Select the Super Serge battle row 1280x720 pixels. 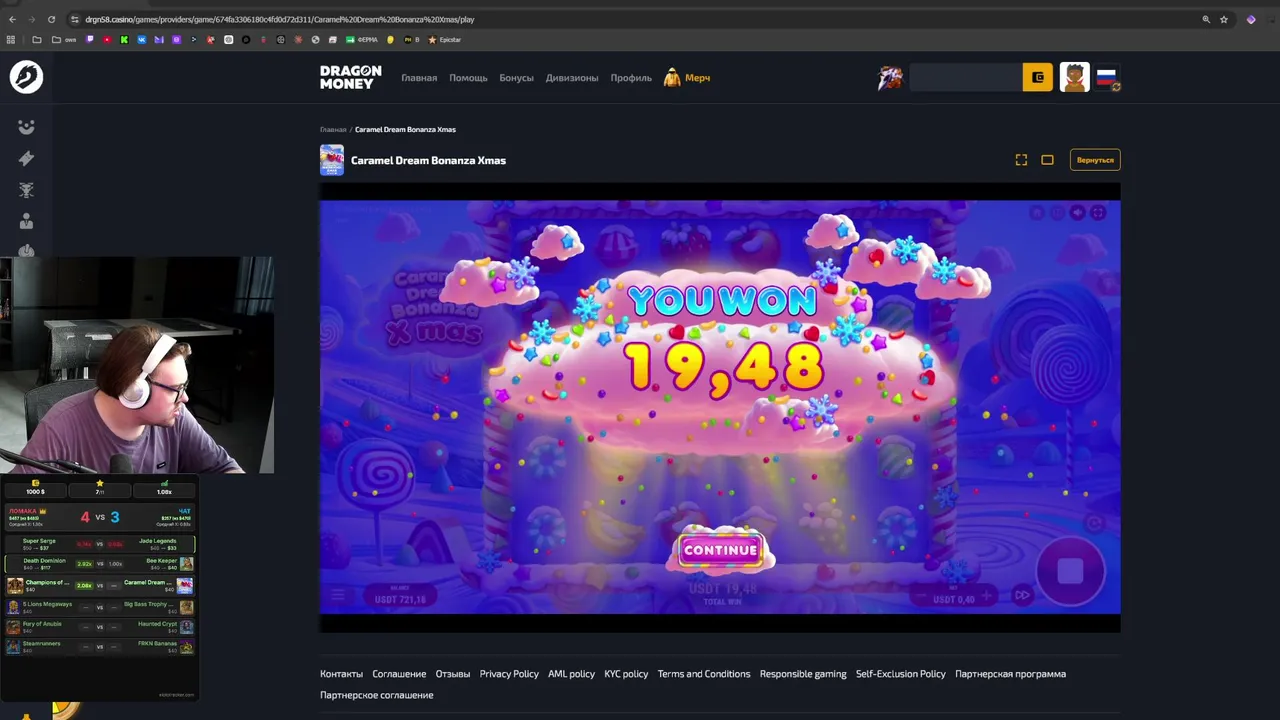(x=100, y=544)
